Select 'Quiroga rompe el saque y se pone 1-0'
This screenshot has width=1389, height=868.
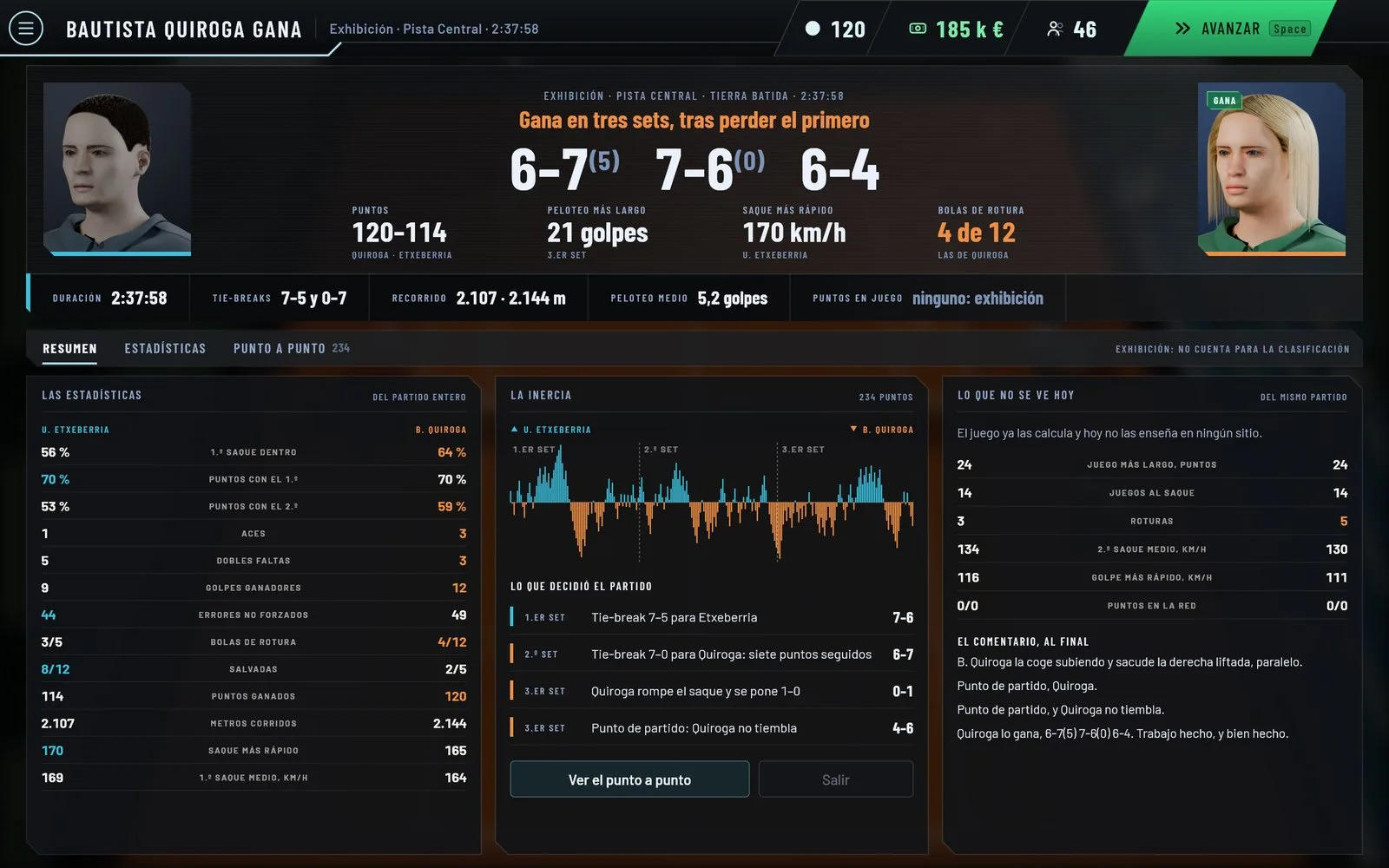(x=712, y=691)
